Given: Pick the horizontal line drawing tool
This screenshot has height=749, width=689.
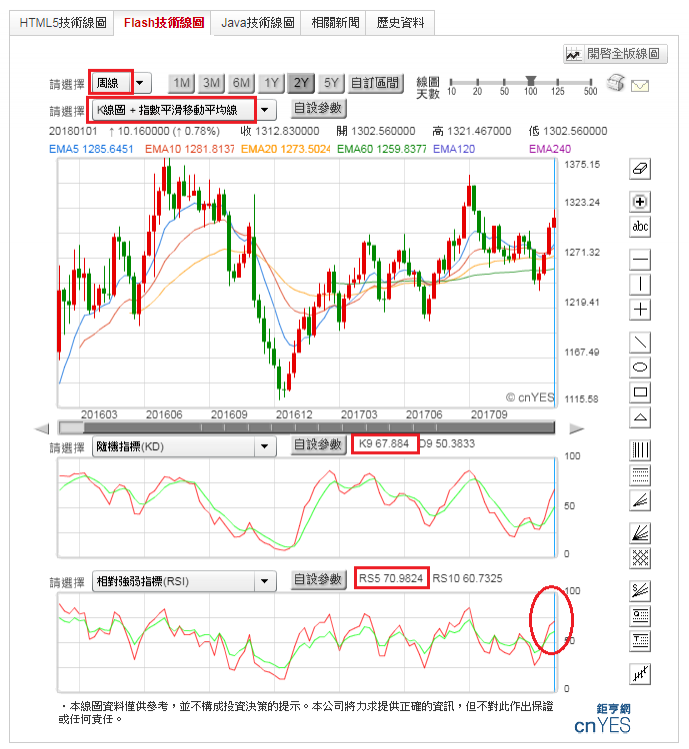Looking at the screenshot, I should [x=640, y=260].
